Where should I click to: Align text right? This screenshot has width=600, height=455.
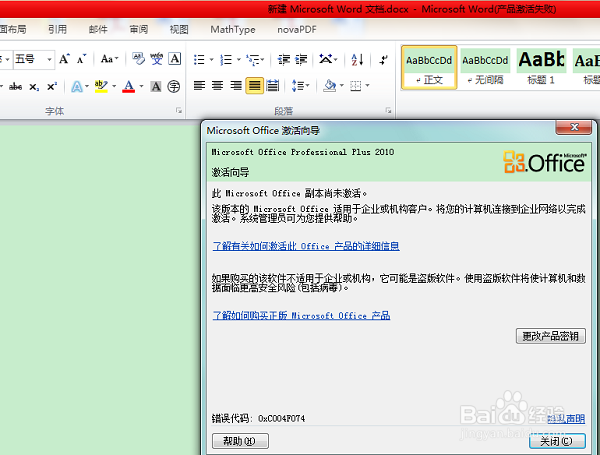coord(236,86)
